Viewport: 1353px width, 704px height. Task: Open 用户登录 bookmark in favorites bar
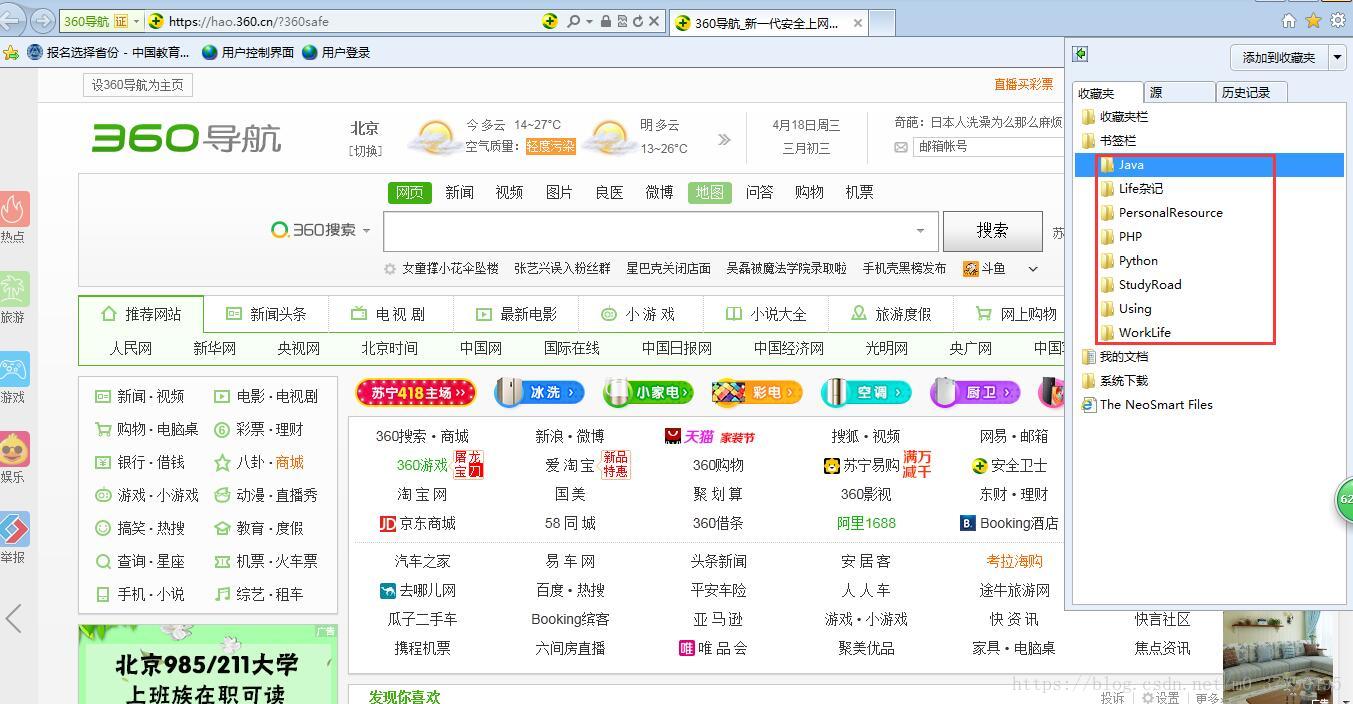(336, 52)
